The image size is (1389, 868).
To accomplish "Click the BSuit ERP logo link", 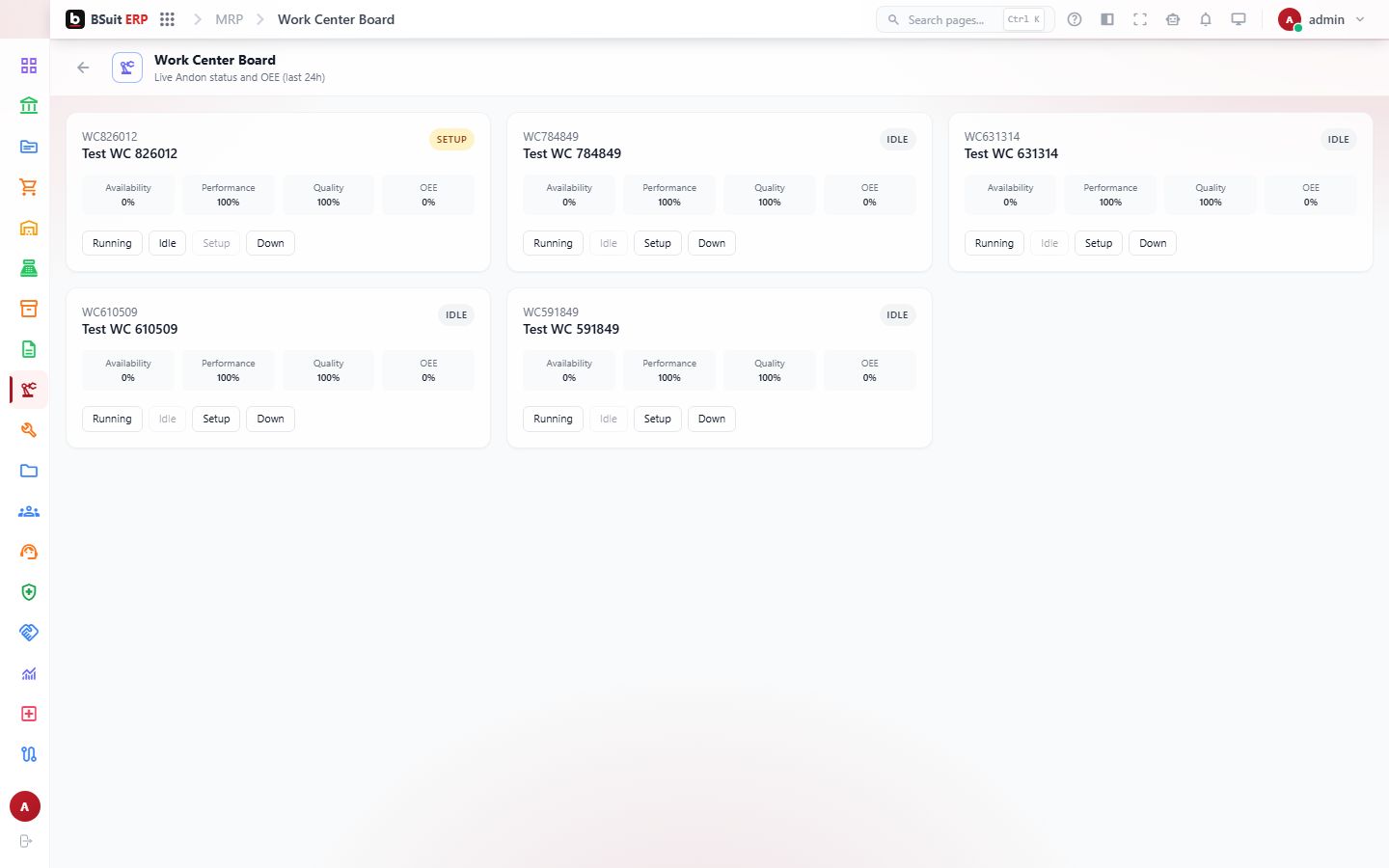I will (107, 19).
